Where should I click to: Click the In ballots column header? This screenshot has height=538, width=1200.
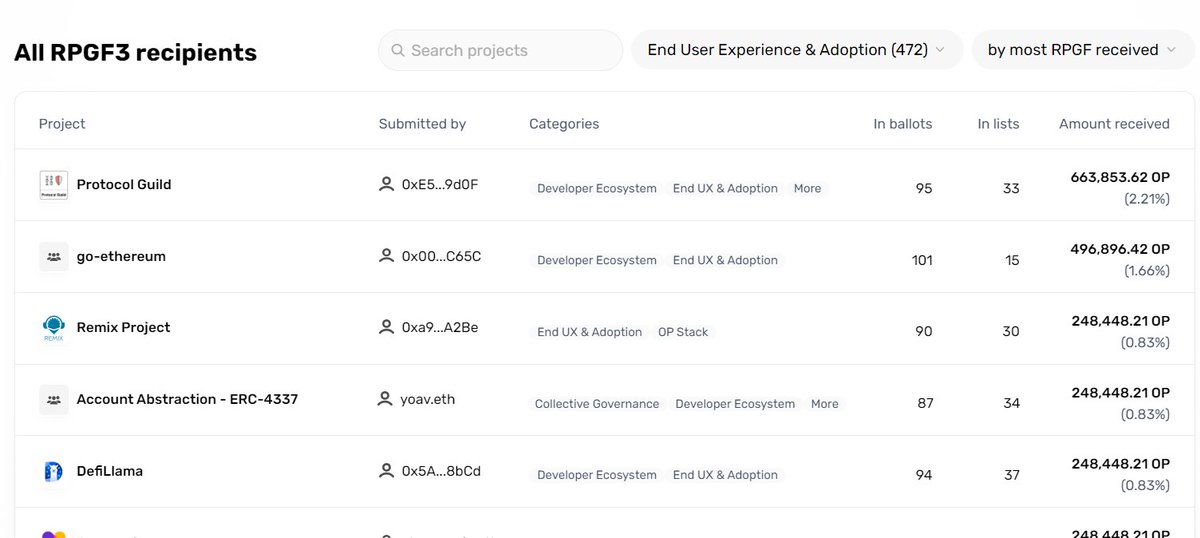pyautogui.click(x=903, y=124)
